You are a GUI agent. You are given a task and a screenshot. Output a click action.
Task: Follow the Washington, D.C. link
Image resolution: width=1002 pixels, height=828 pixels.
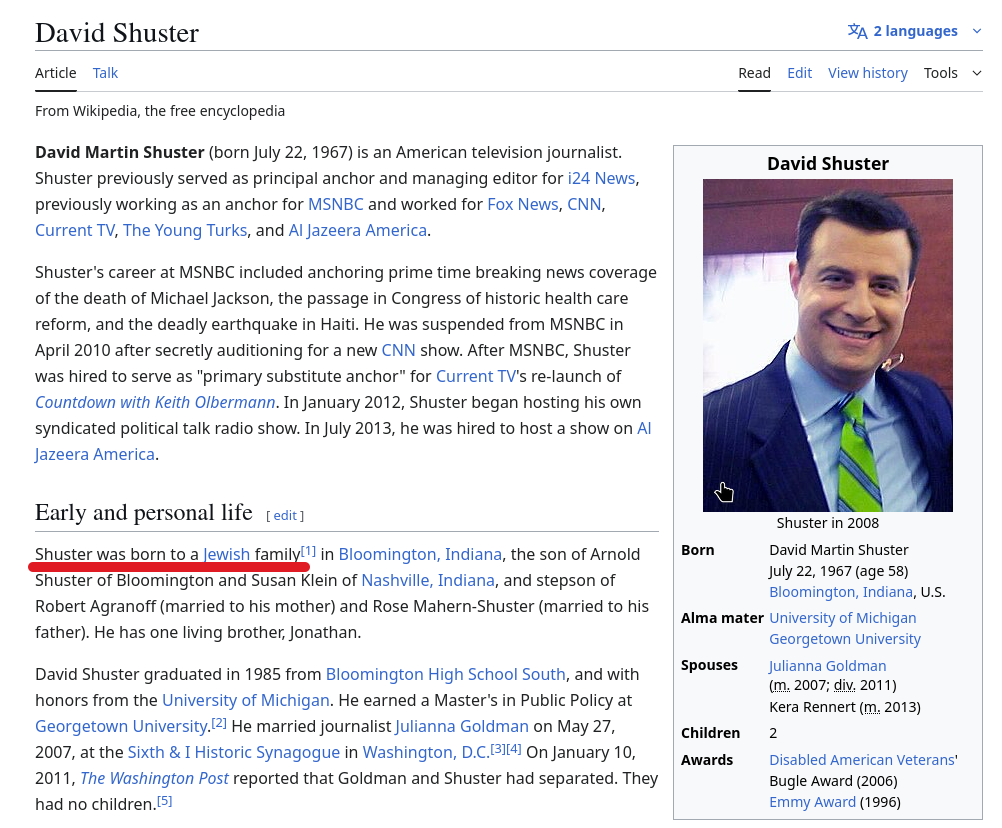point(426,753)
